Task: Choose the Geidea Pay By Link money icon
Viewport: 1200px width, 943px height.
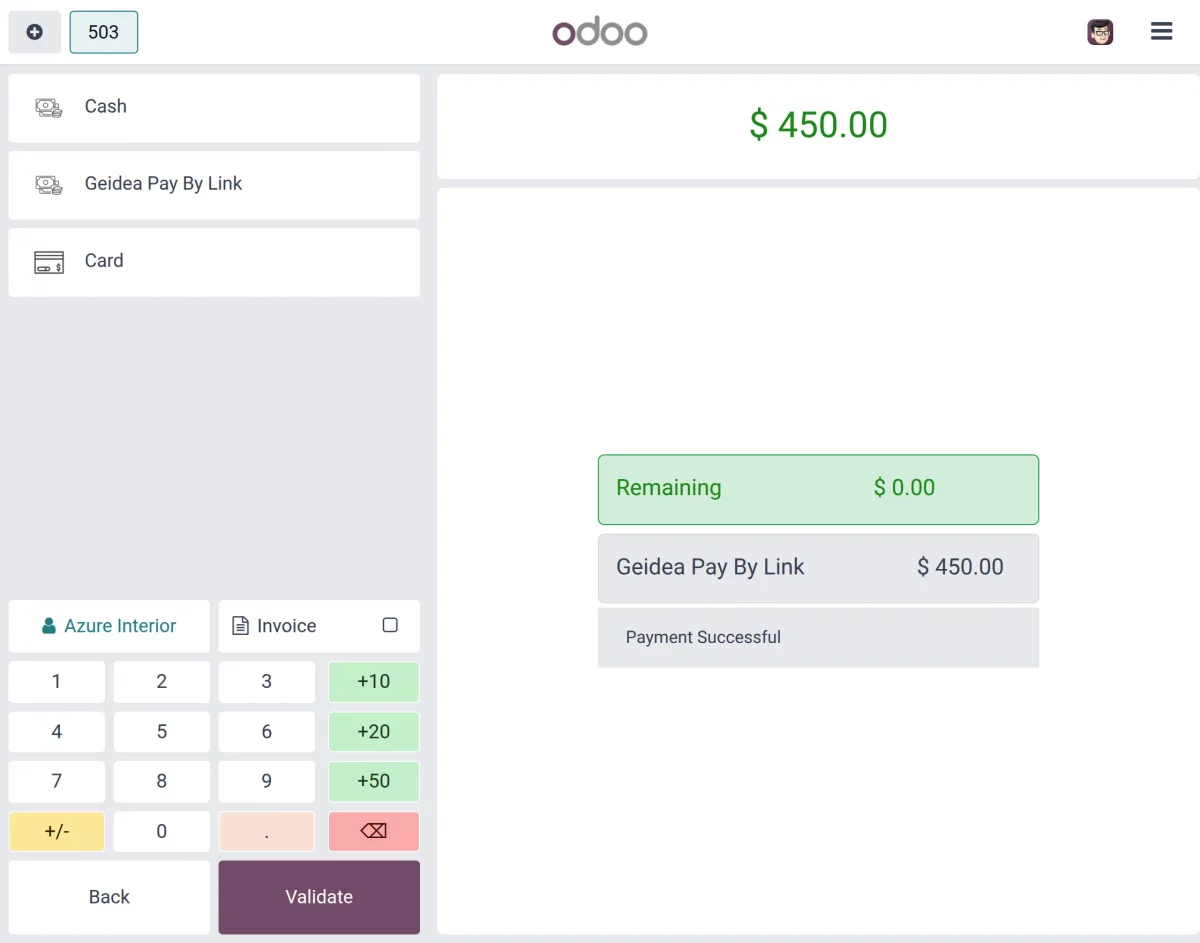Action: [48, 184]
